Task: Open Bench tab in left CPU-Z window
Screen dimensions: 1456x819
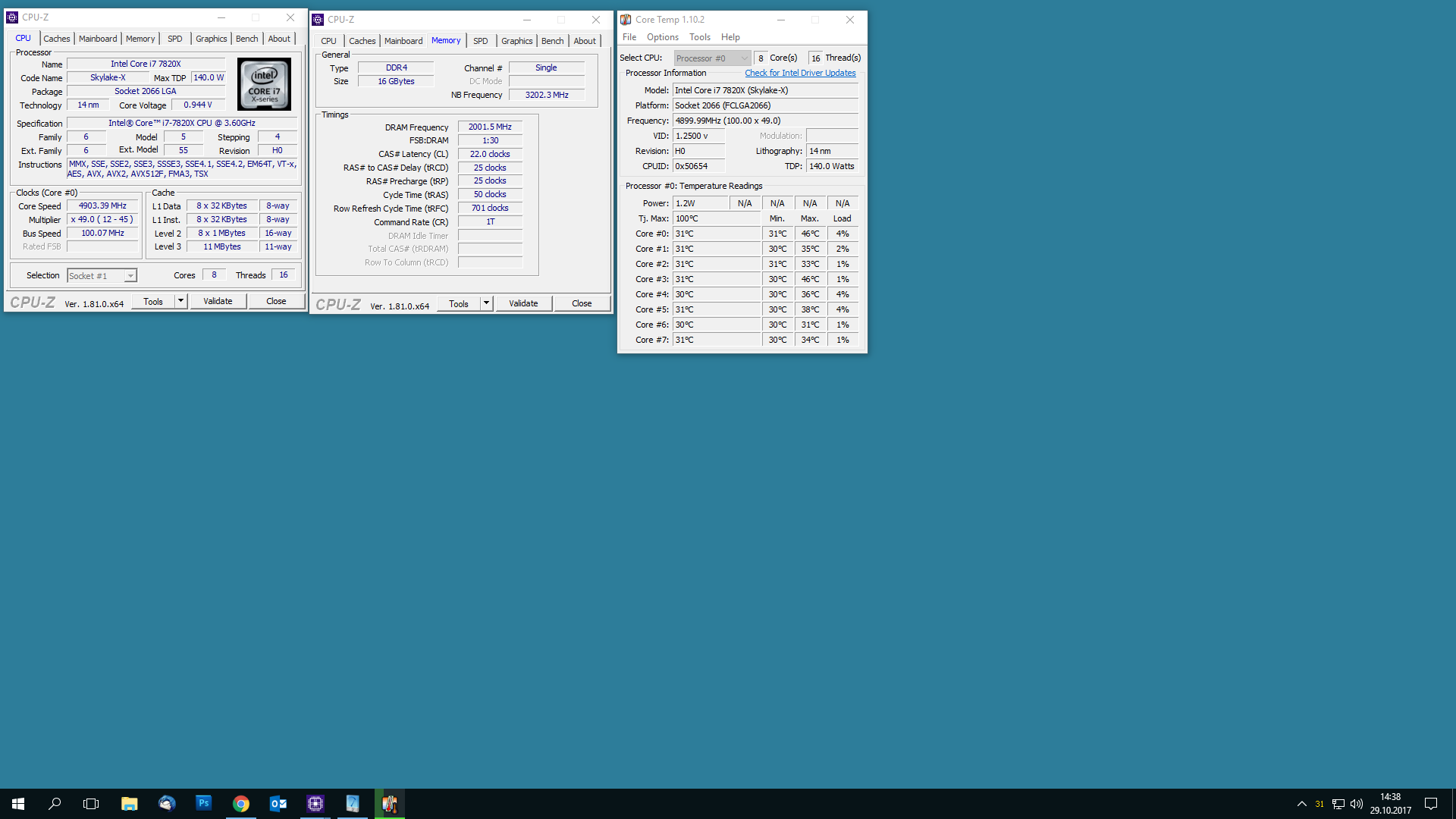Action: click(x=247, y=39)
